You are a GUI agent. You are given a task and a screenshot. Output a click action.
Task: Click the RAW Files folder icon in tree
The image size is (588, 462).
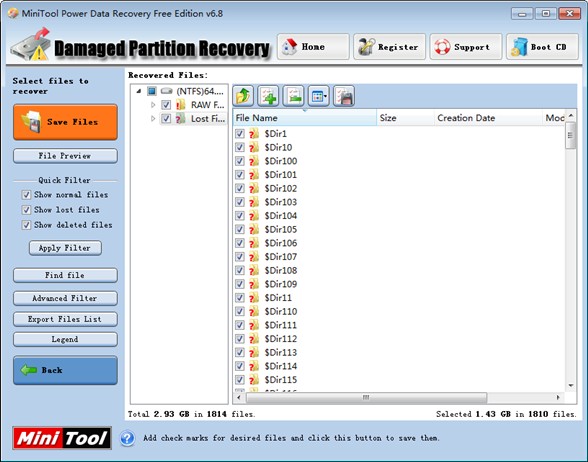pyautogui.click(x=180, y=105)
